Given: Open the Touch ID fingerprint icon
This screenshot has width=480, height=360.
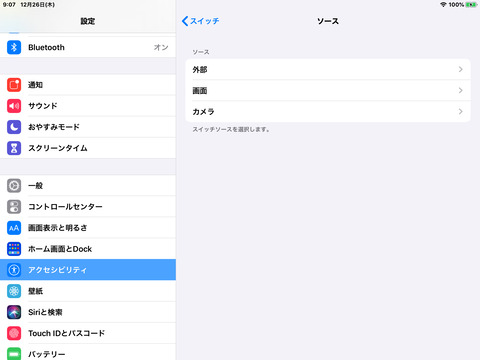Looking at the screenshot, I should click(14, 333).
